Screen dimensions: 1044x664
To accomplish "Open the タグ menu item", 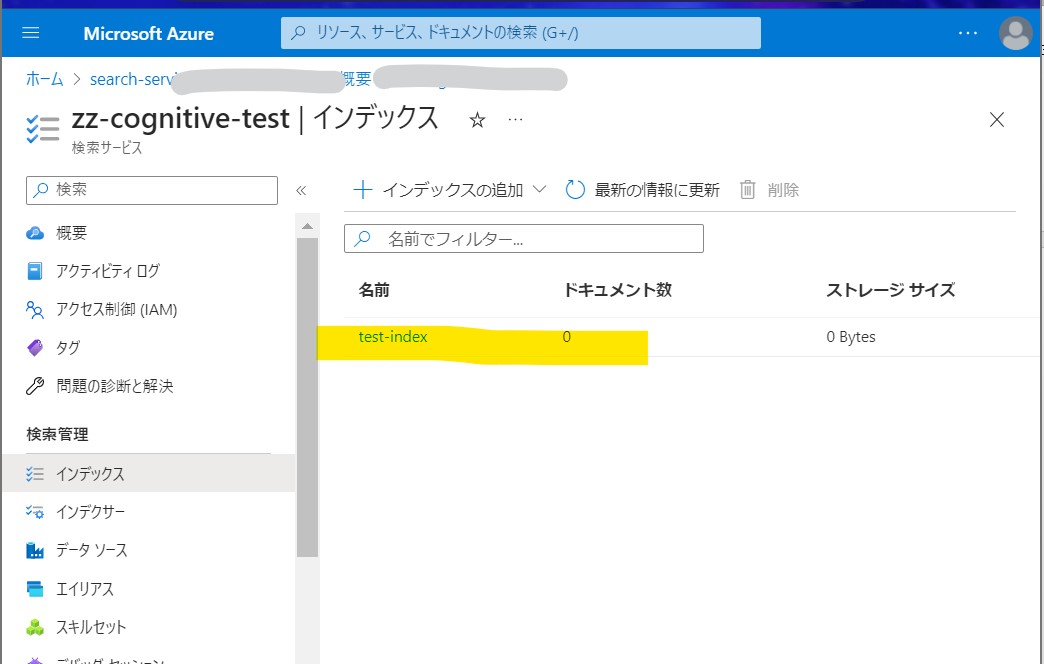I will (68, 348).
